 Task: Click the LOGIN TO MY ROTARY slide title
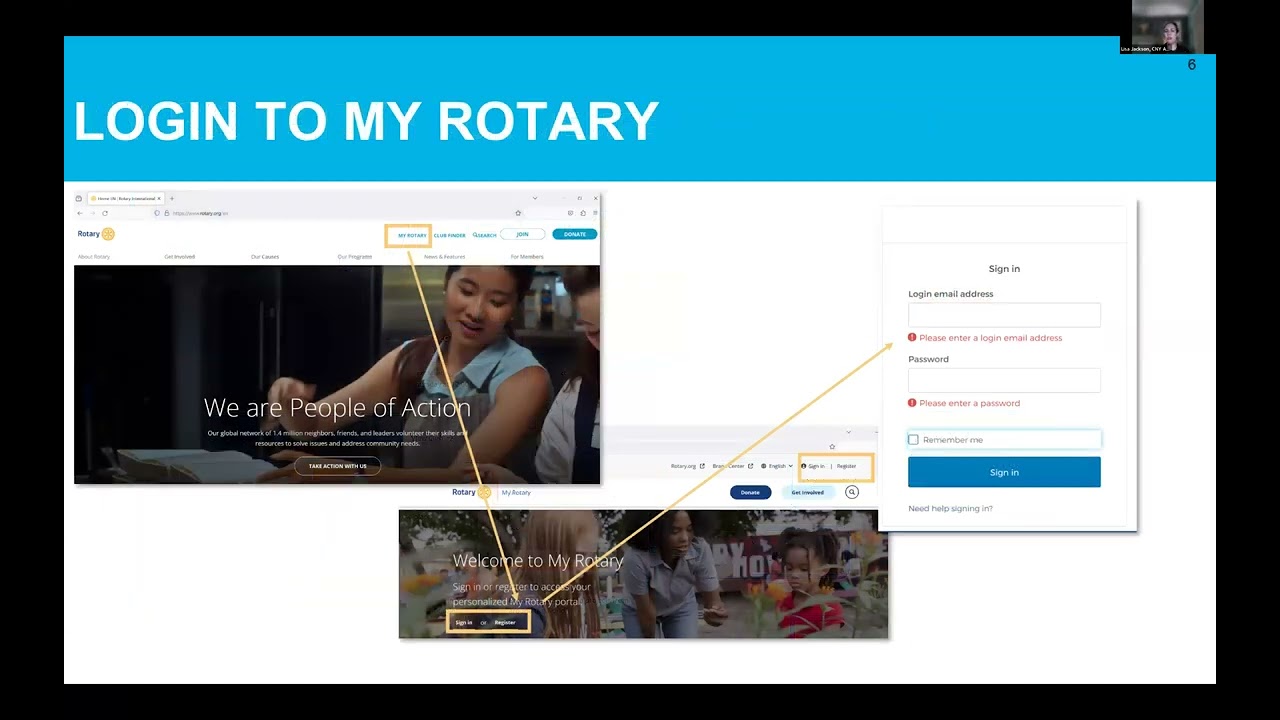(366, 121)
